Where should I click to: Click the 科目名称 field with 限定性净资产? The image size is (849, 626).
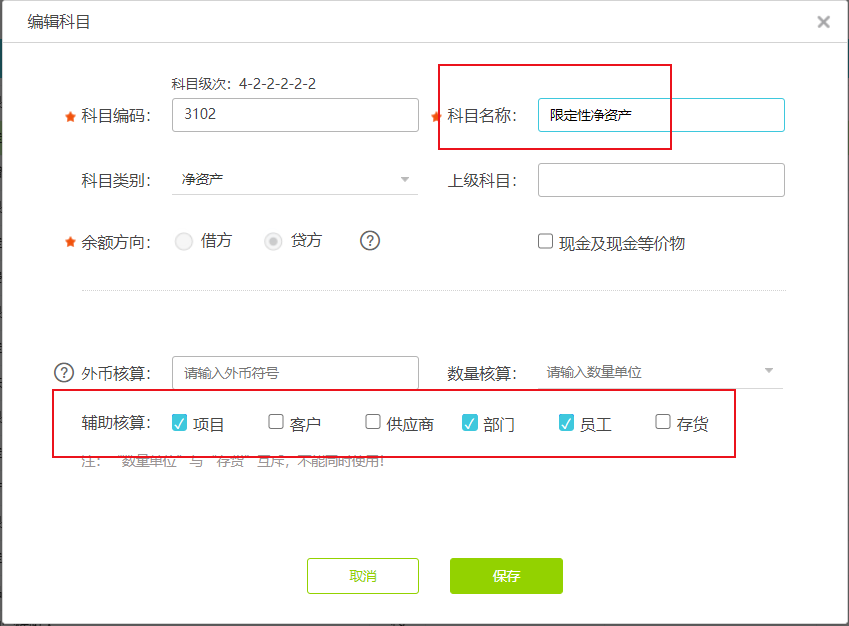click(660, 115)
